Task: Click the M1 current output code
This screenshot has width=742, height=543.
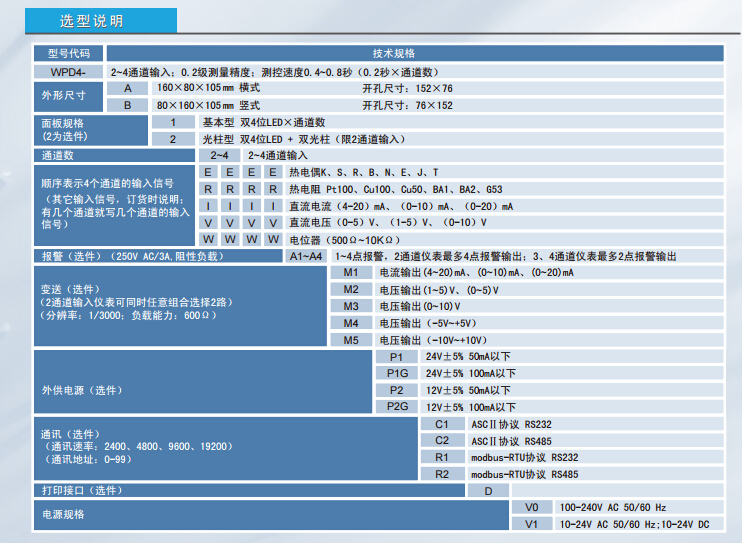Action: tap(351, 272)
